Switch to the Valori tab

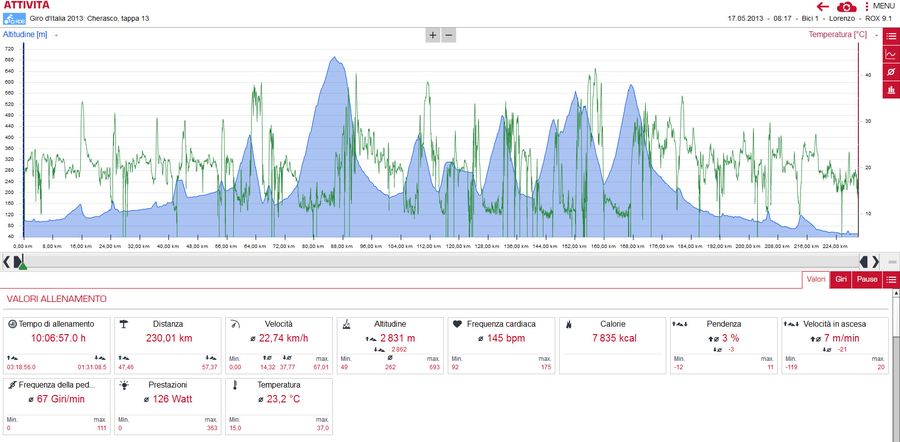[816, 280]
